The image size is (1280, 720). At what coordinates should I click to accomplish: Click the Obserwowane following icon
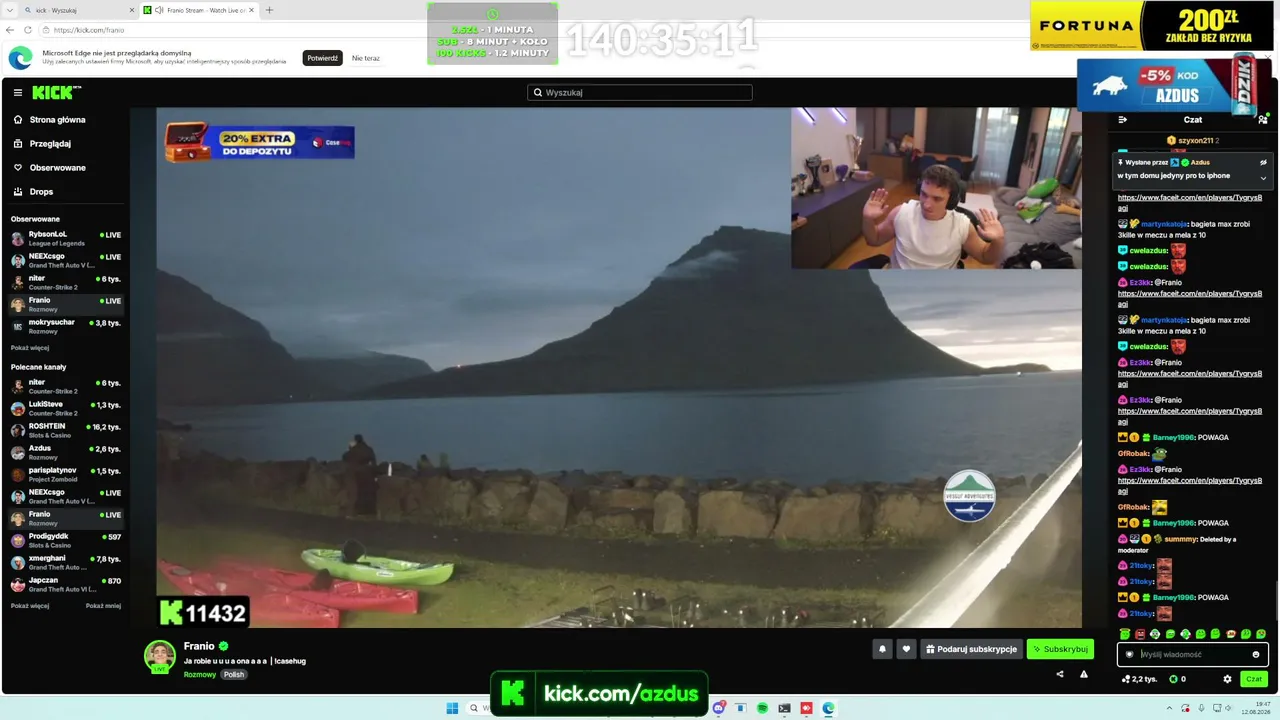pyautogui.click(x=18, y=168)
